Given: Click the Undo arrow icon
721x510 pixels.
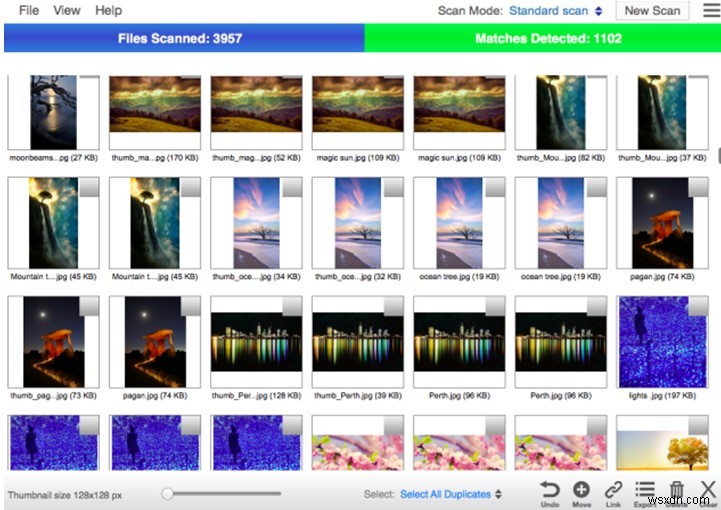Looking at the screenshot, I should [549, 490].
